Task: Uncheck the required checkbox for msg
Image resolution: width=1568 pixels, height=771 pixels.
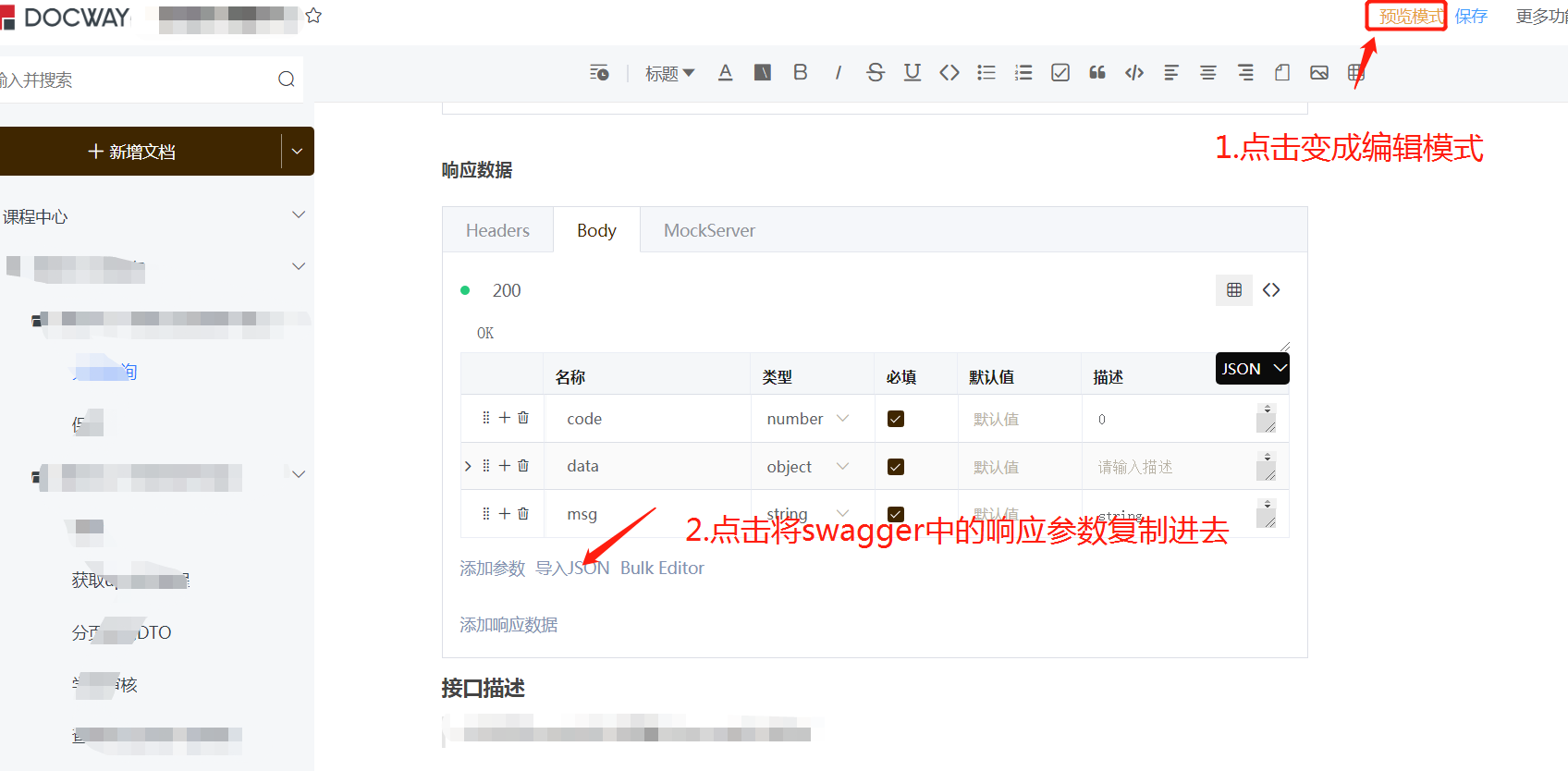Action: 896,514
